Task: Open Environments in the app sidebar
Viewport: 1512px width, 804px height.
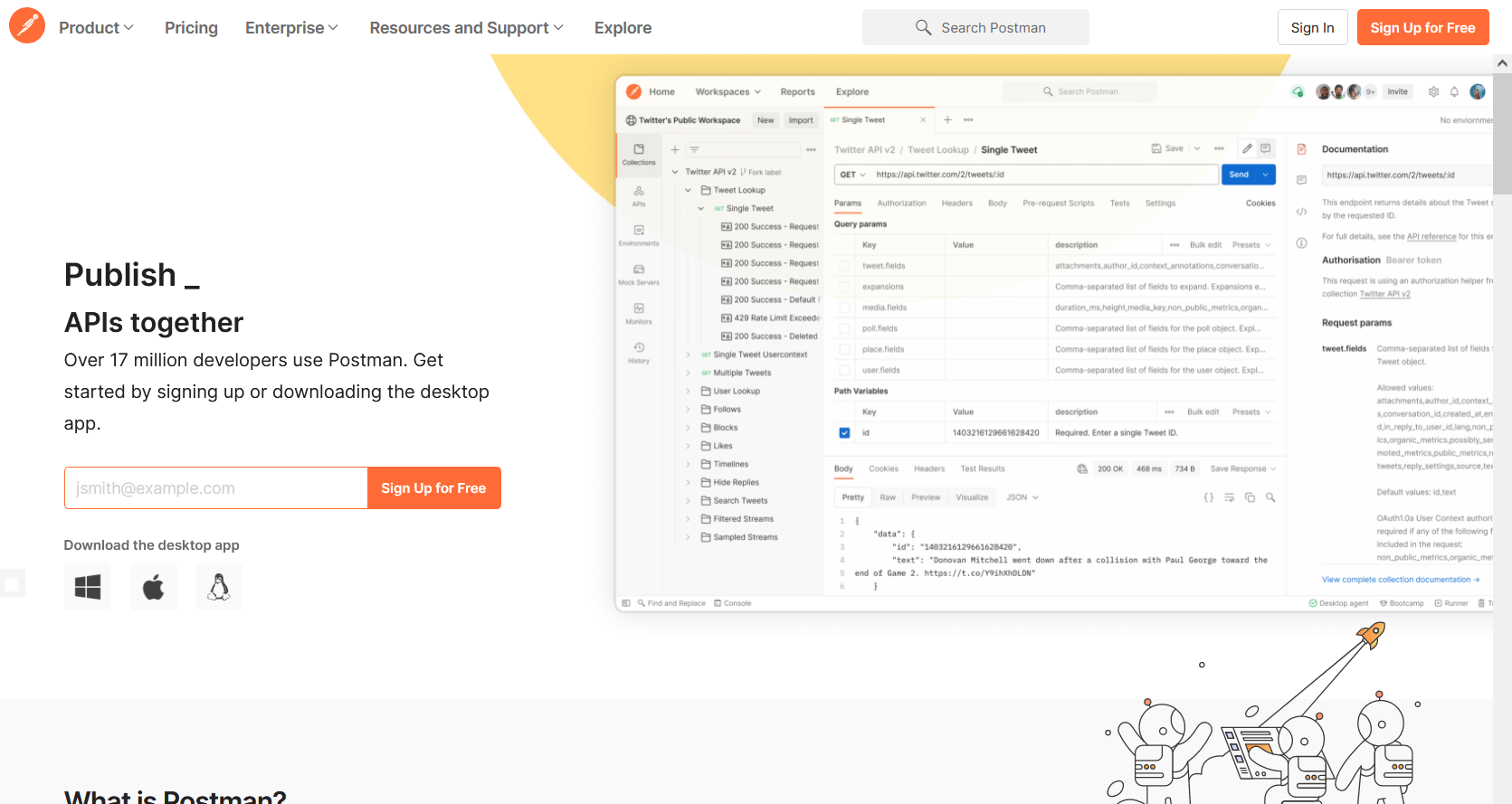Action: point(639,235)
